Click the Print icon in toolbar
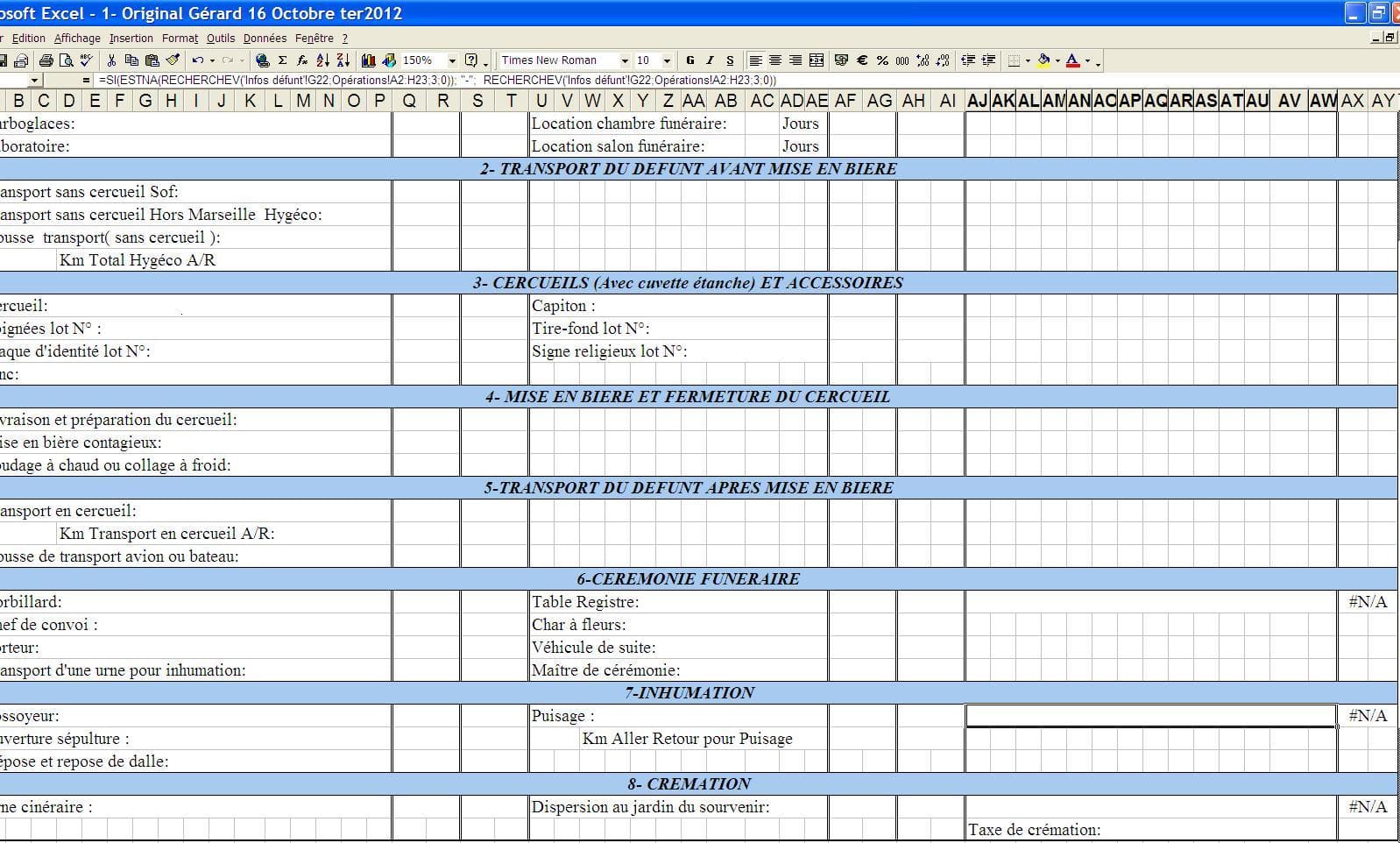This screenshot has width=1400, height=843. (x=46, y=60)
